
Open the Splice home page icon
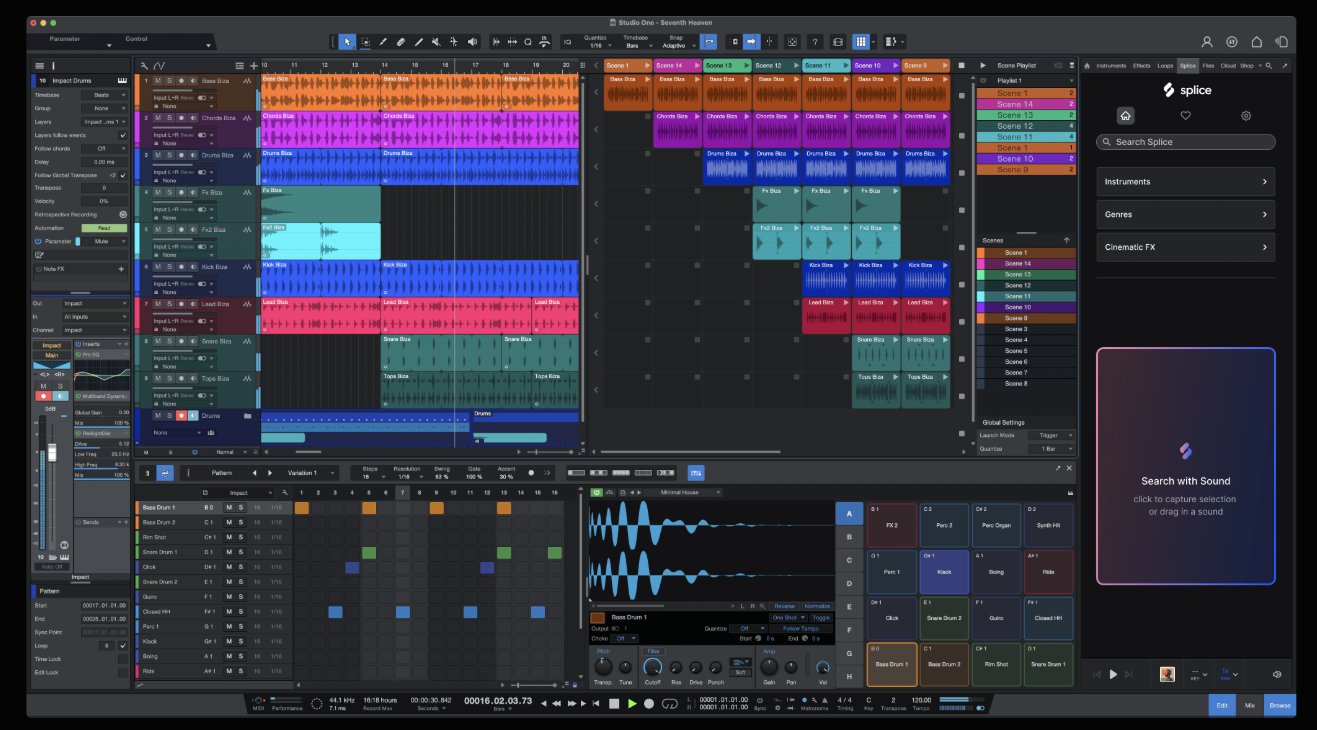(x=1125, y=115)
